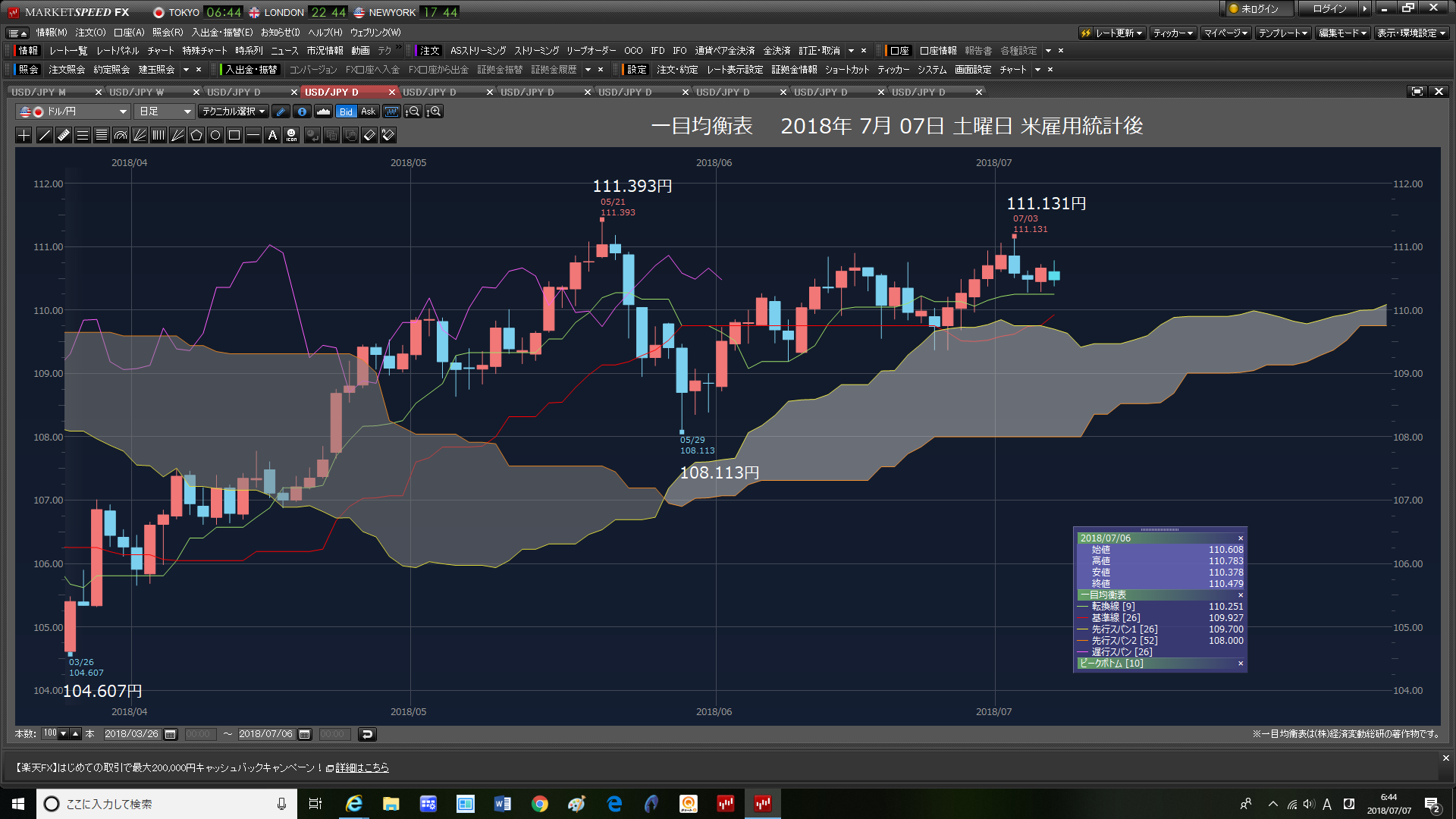Remove the ピークボトム indicator from legend
Screen dimensions: 1456x819
click(1241, 664)
